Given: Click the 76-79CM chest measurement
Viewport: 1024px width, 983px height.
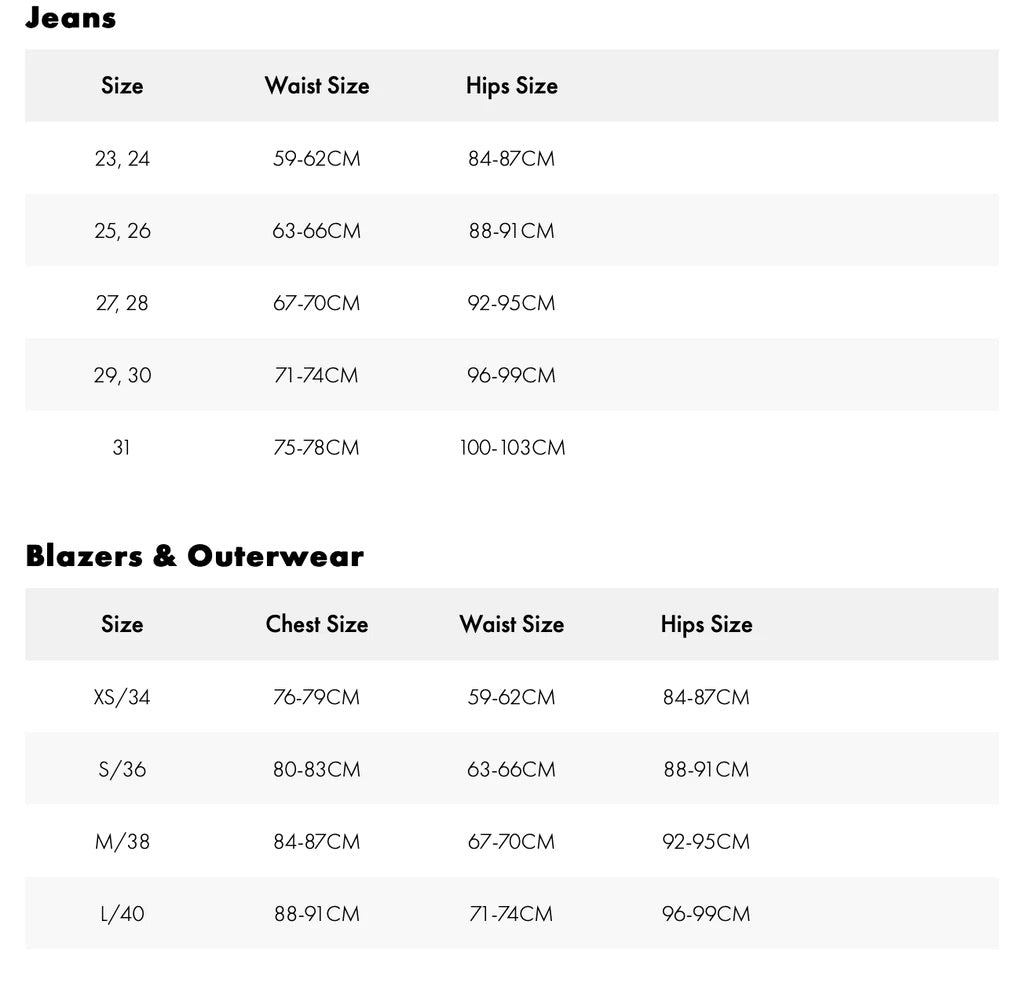Looking at the screenshot, I should click(316, 697).
